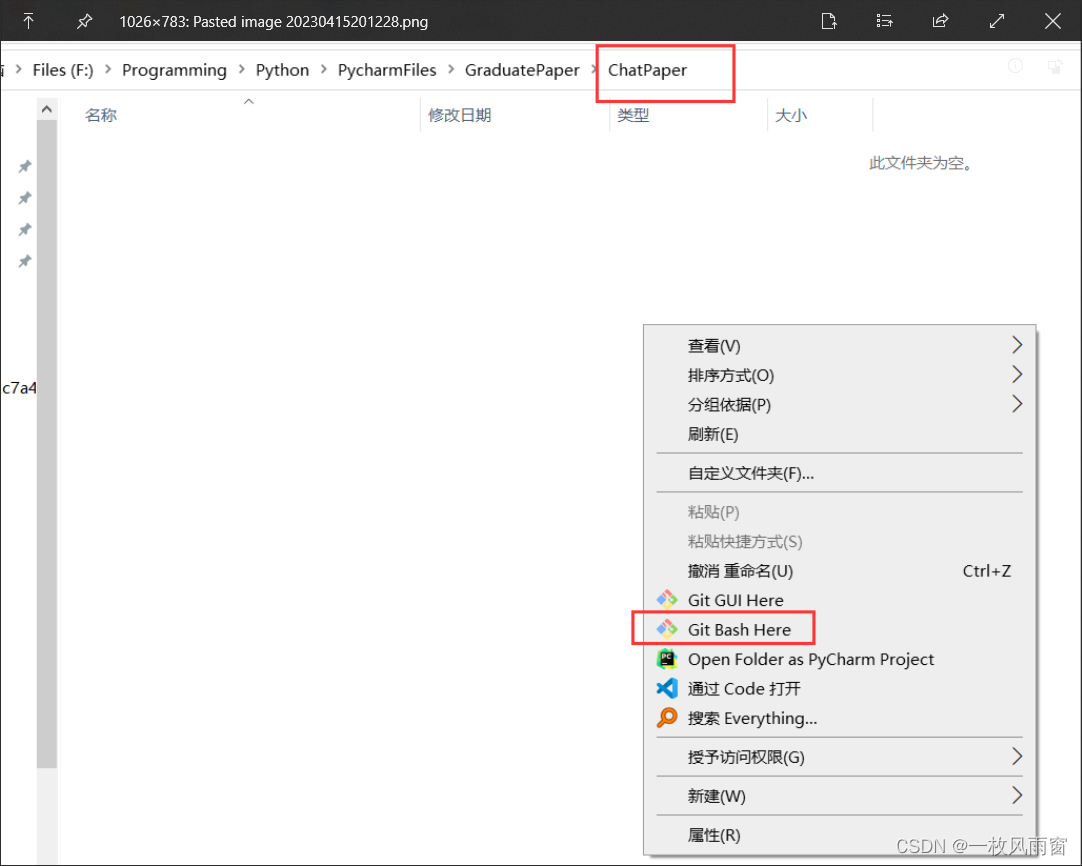The image size is (1082, 866).
Task: Click the vertical scrollbar on the left
Action: (46, 450)
